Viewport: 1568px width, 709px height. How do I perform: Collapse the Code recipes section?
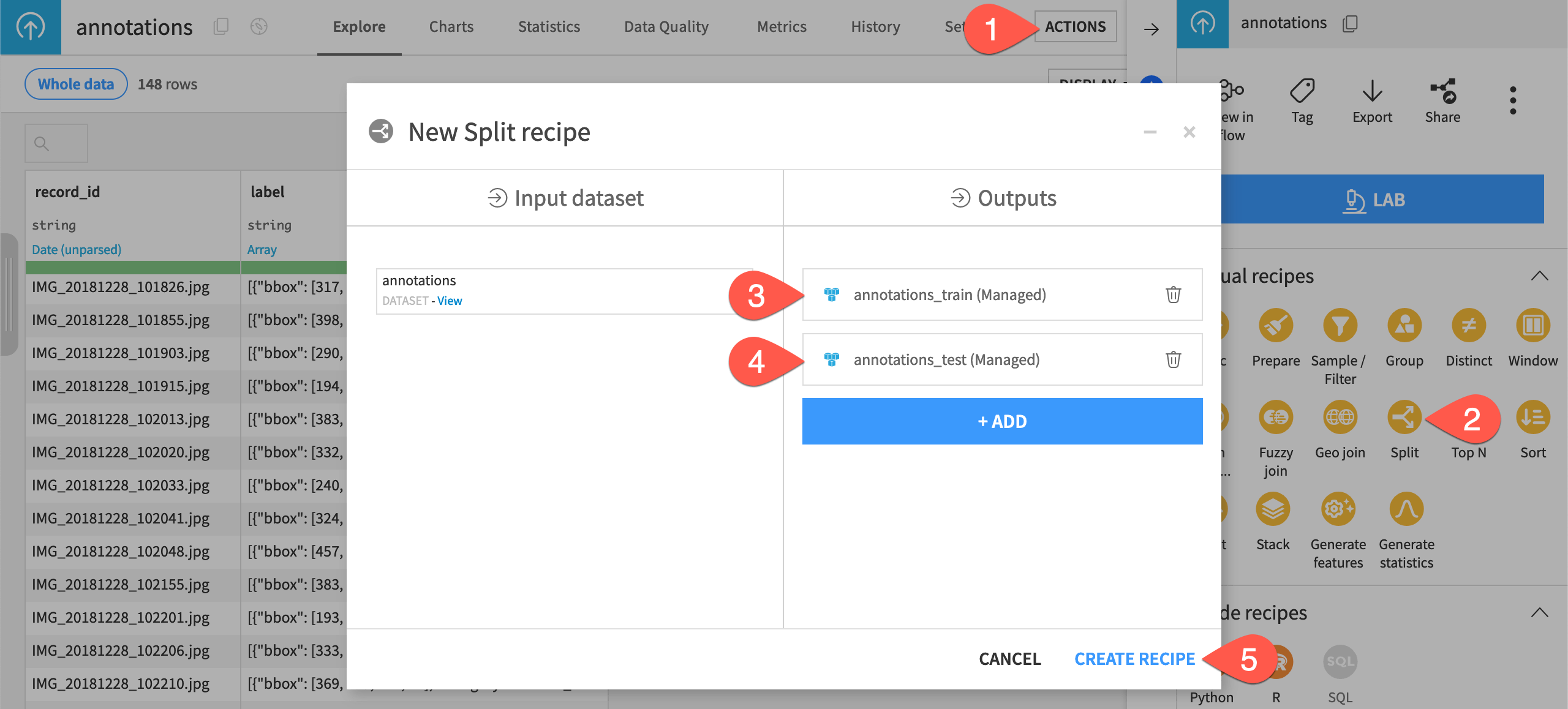point(1539,613)
